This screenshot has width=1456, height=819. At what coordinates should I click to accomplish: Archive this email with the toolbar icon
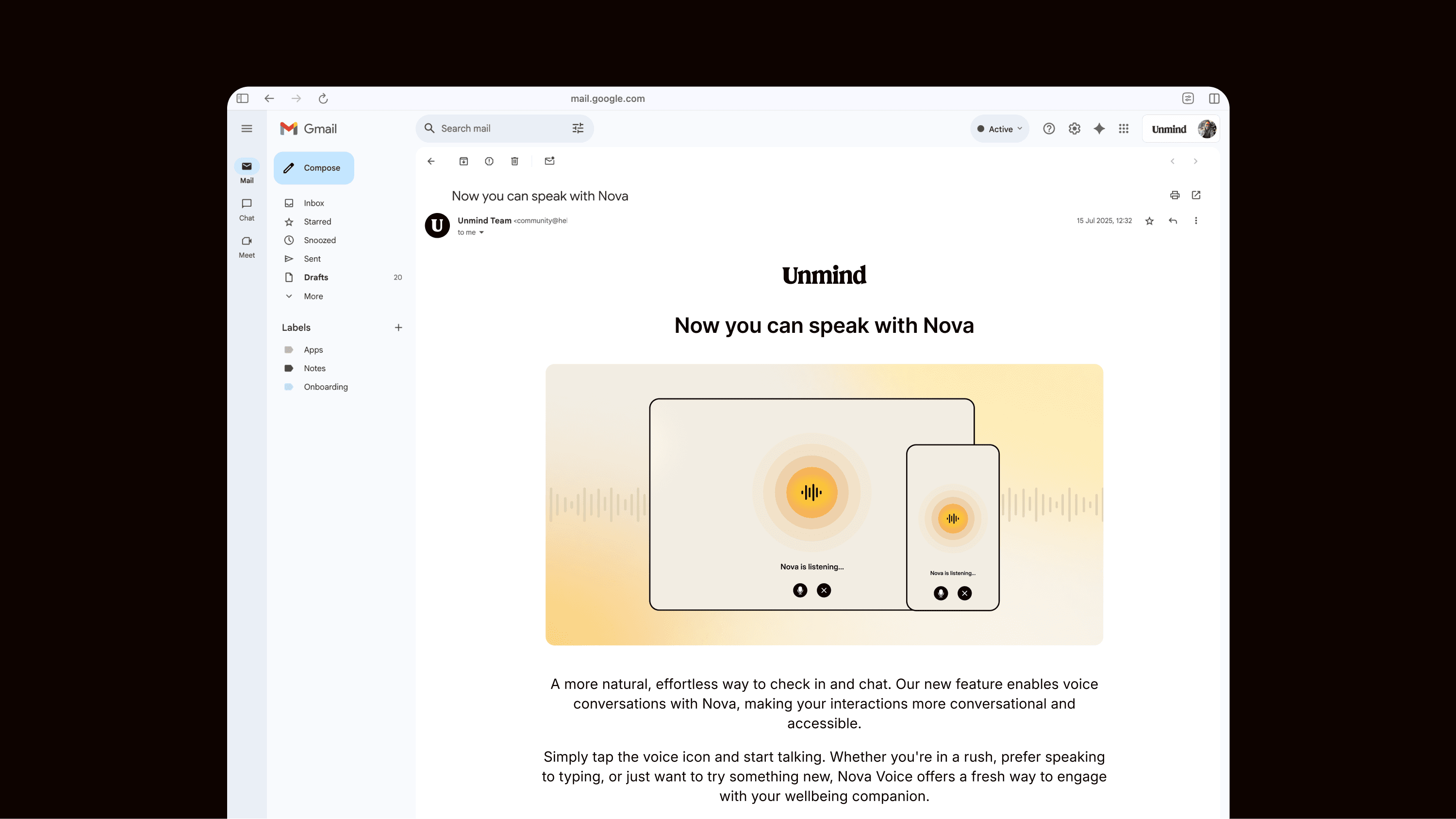pyautogui.click(x=463, y=161)
